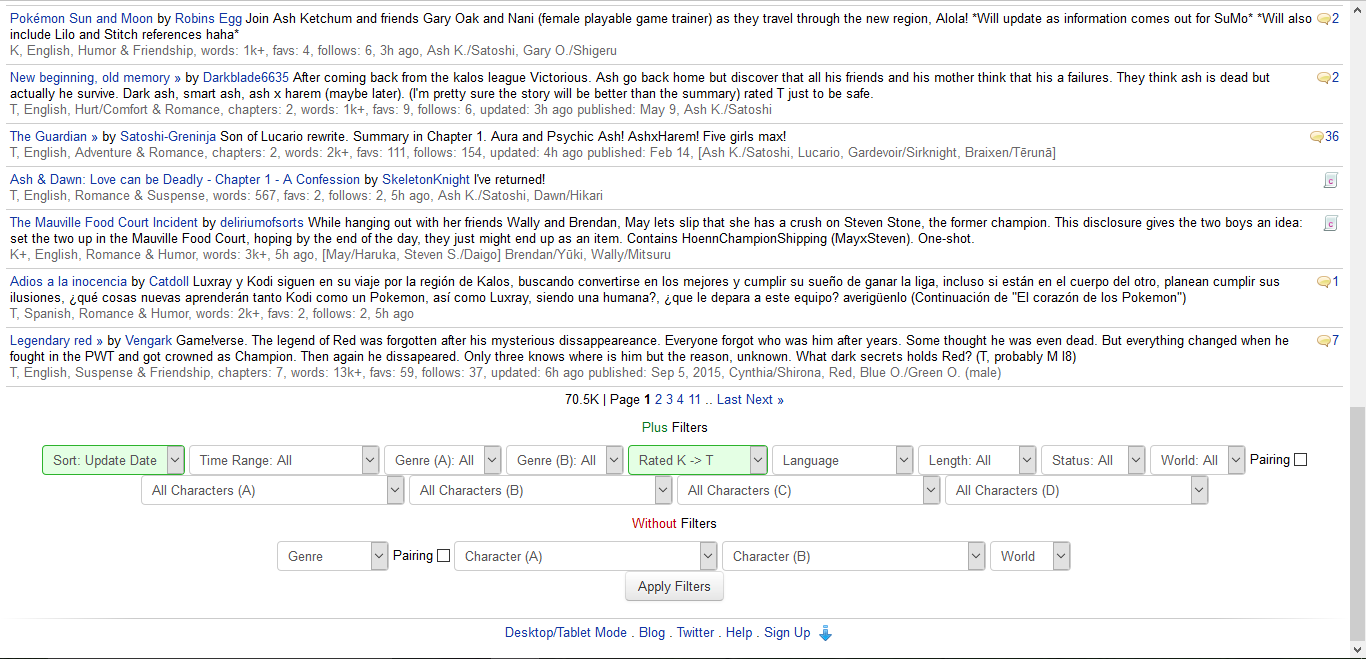This screenshot has width=1366, height=659.
Task: Go to page 3 of results
Action: [x=670, y=400]
